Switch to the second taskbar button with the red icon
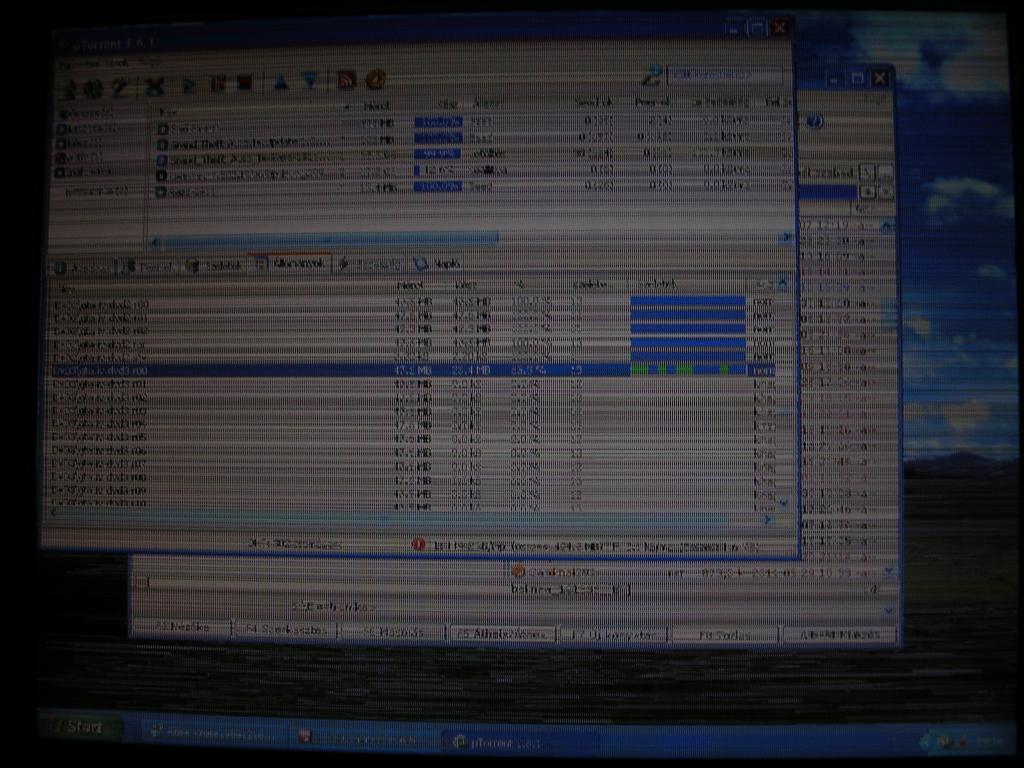The image size is (1024, 768). pos(366,738)
